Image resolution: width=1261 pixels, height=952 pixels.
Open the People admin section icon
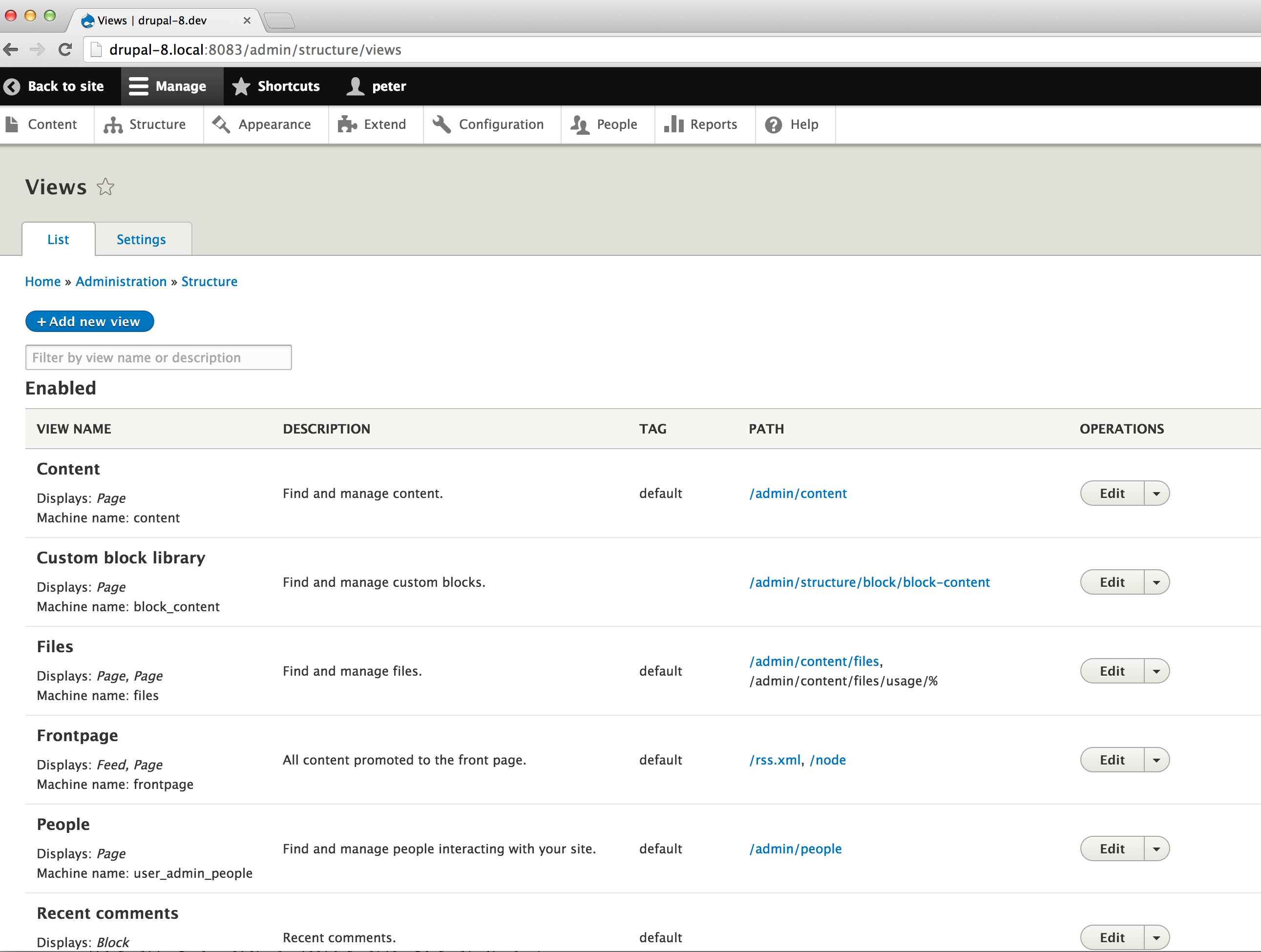pyautogui.click(x=580, y=124)
